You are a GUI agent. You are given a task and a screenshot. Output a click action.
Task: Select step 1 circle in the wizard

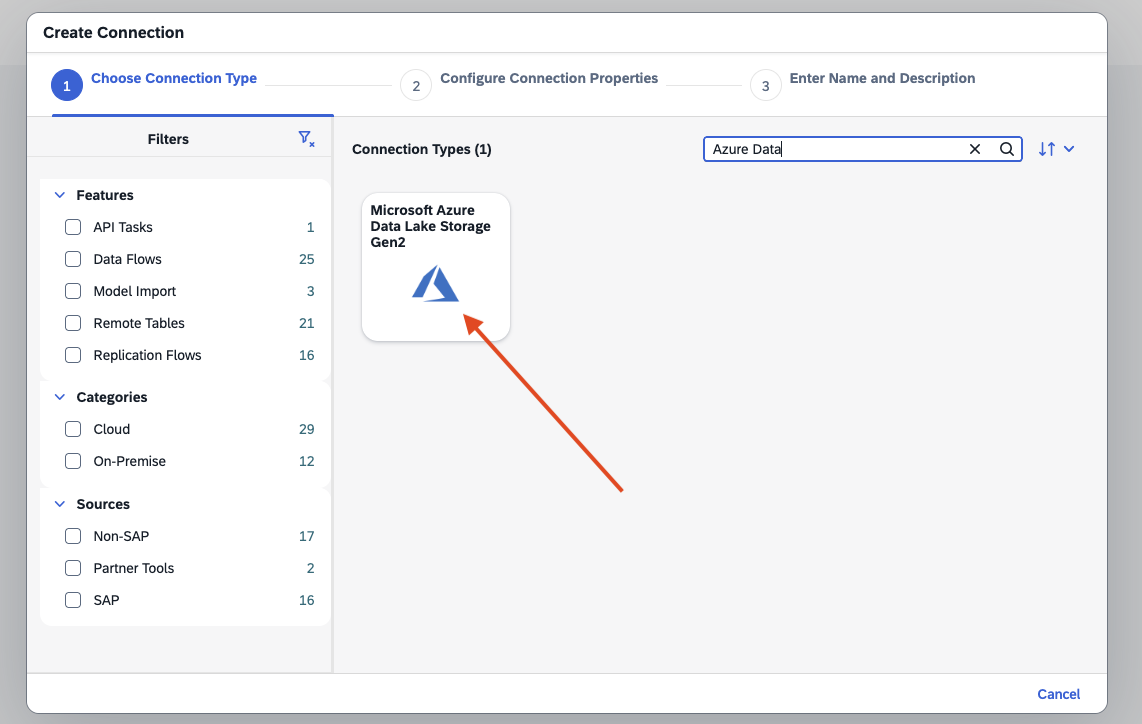click(67, 86)
